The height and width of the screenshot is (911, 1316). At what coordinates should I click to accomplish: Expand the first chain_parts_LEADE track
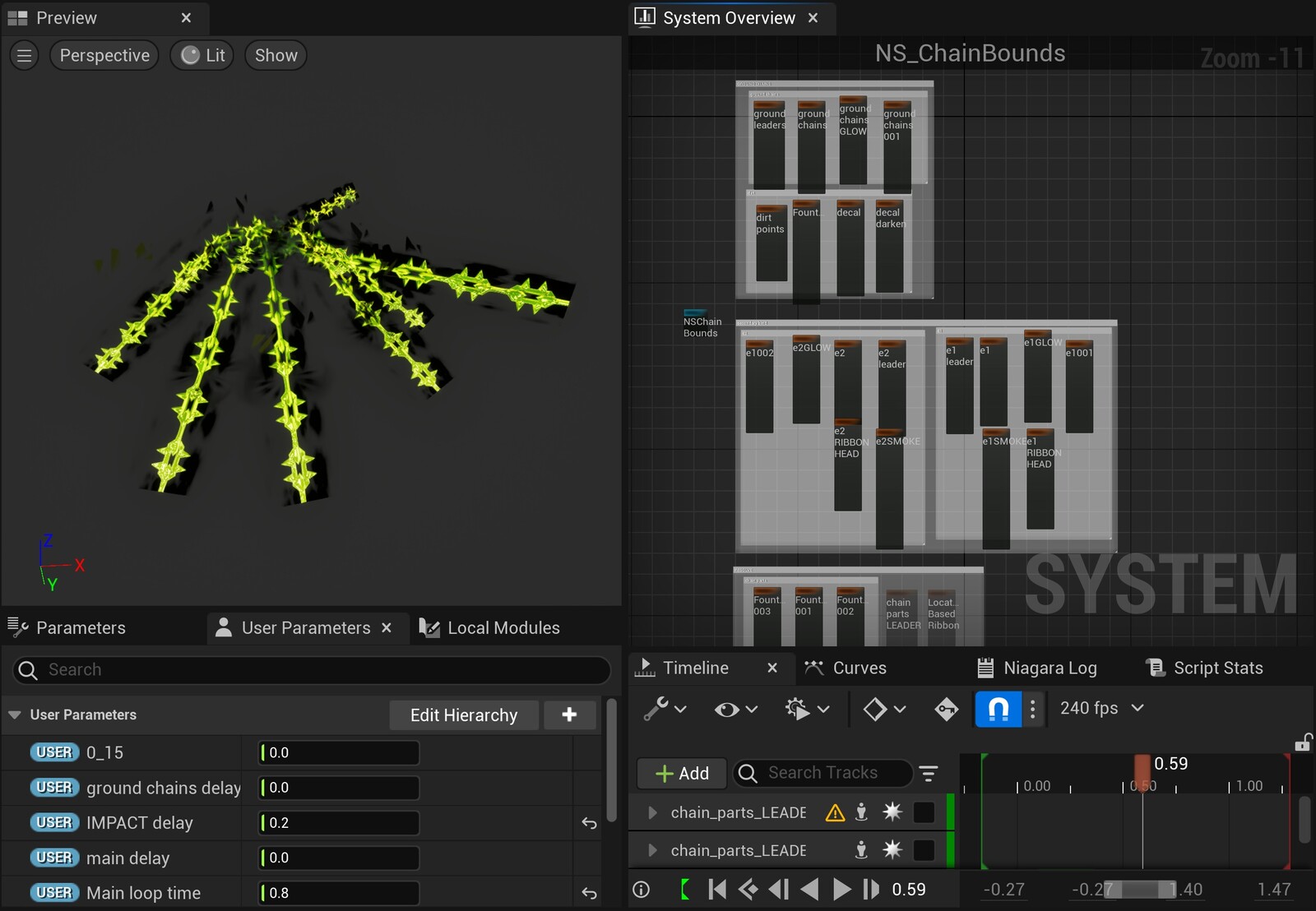tap(652, 813)
